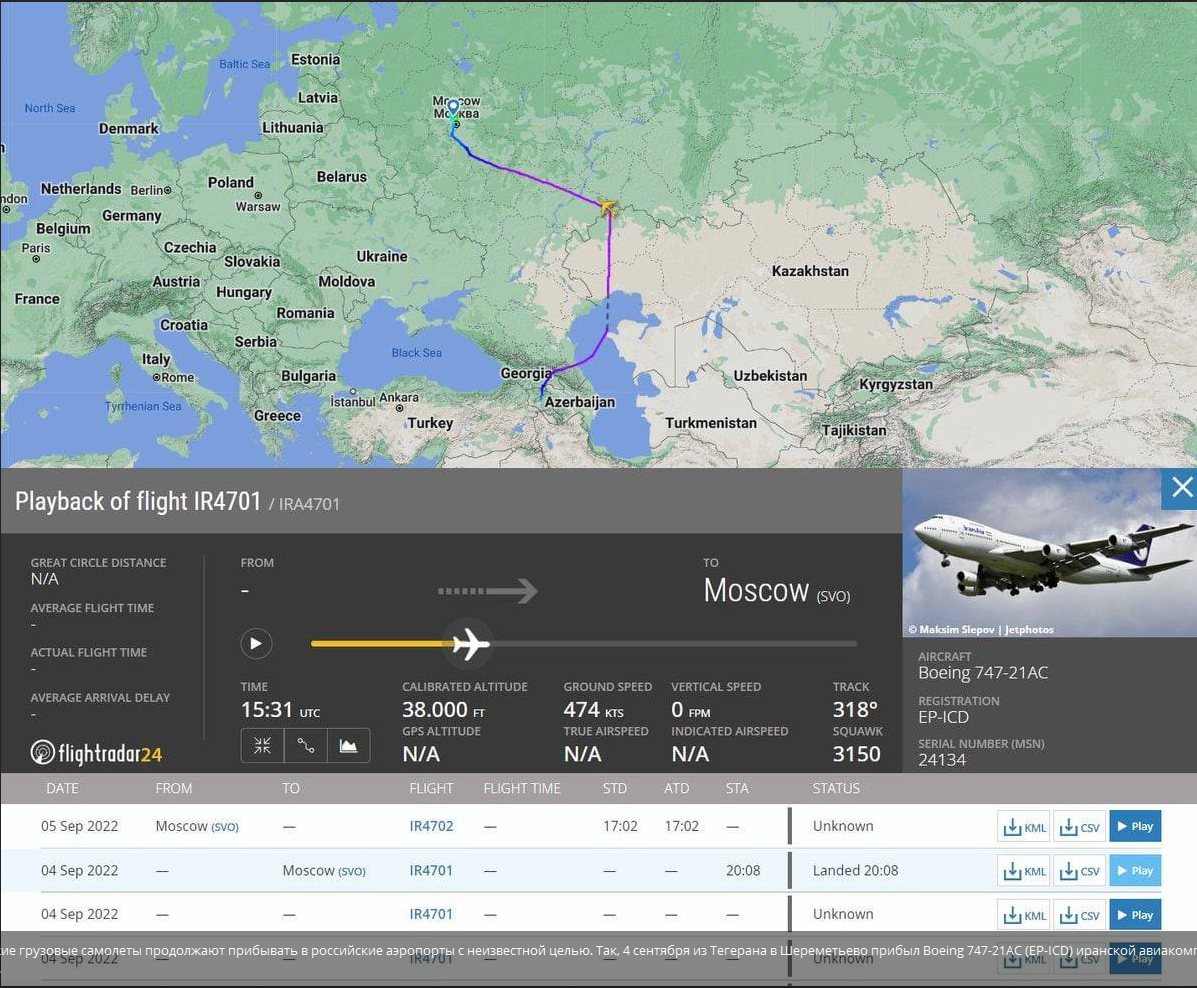Screen dimensions: 1197x988
Task: Open the IR4702 flight link
Action: click(x=431, y=826)
